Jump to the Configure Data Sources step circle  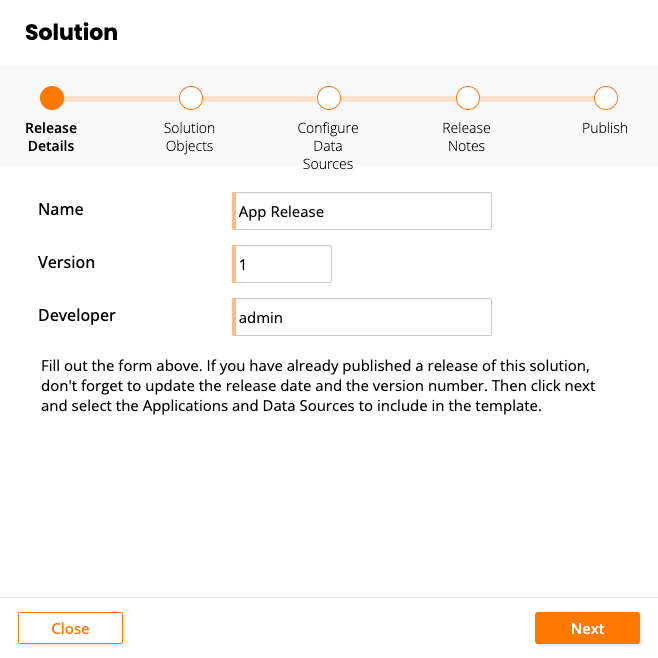[328, 98]
